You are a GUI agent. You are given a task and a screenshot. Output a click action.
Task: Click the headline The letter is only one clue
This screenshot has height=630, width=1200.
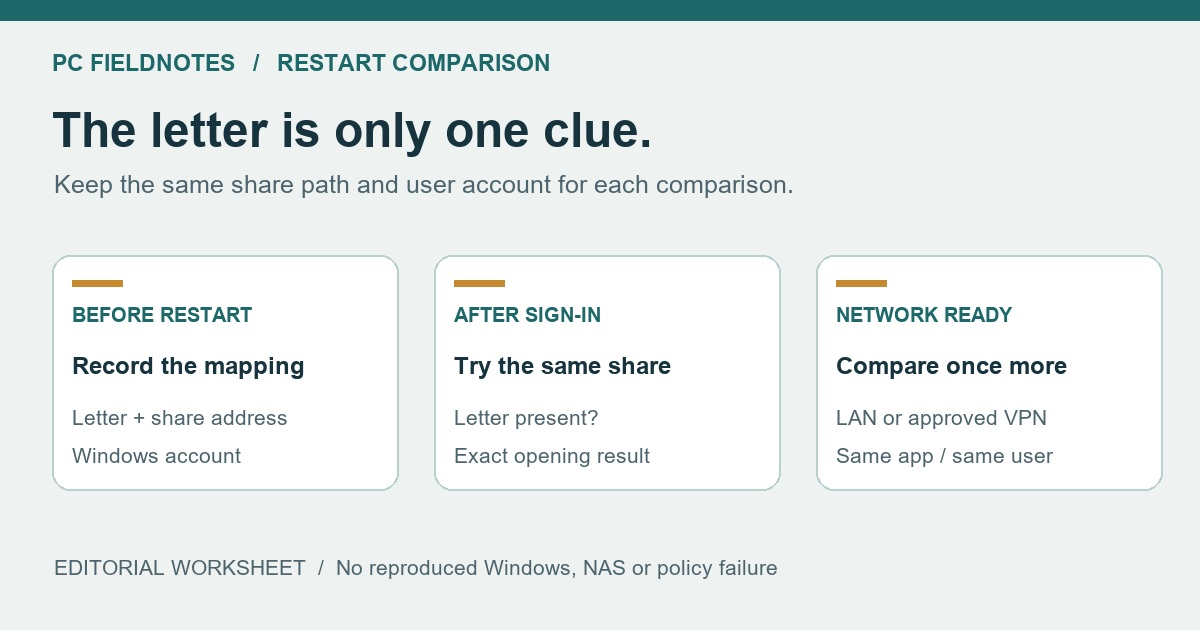click(352, 131)
